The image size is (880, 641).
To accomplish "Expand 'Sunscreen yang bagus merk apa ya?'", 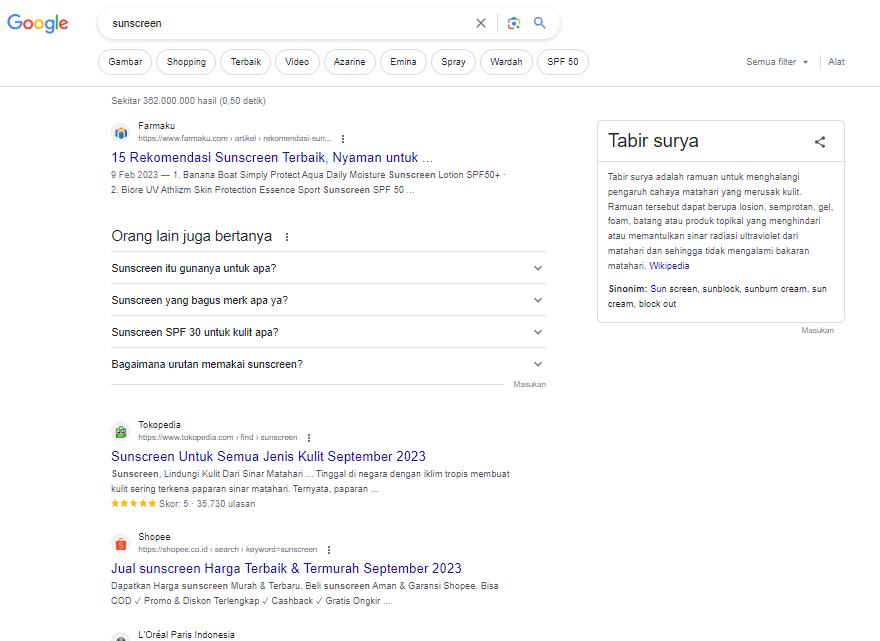I will (x=328, y=300).
